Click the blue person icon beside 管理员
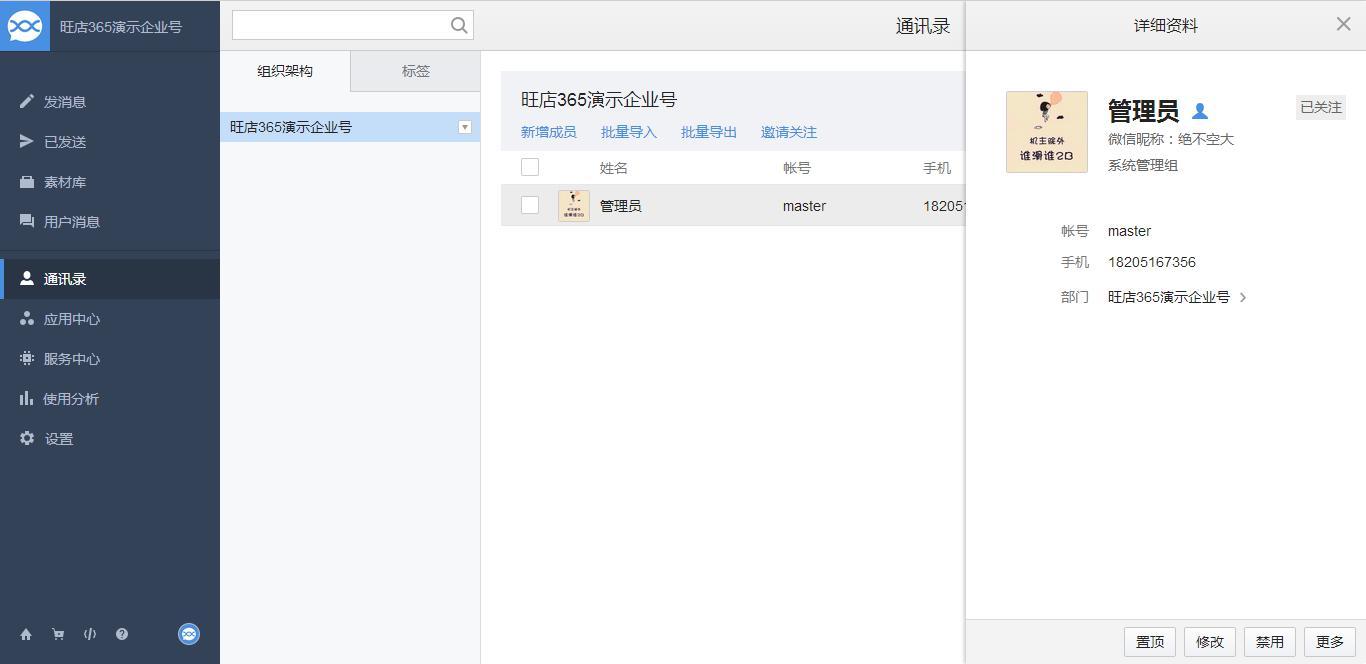This screenshot has width=1366, height=664. (1200, 112)
